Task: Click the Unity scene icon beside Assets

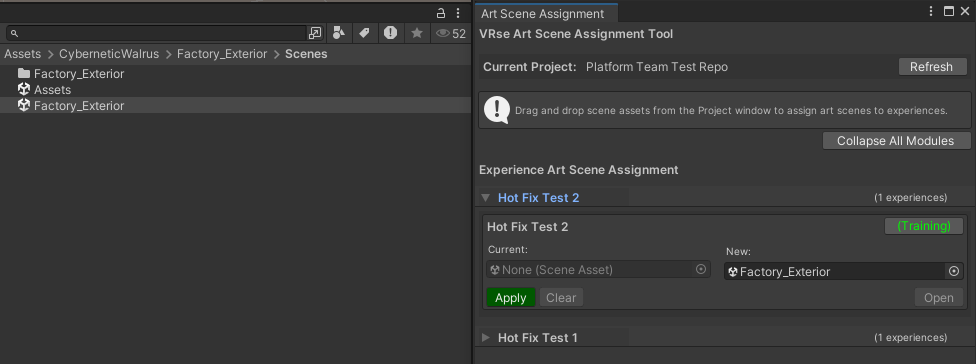Action: click(24, 89)
